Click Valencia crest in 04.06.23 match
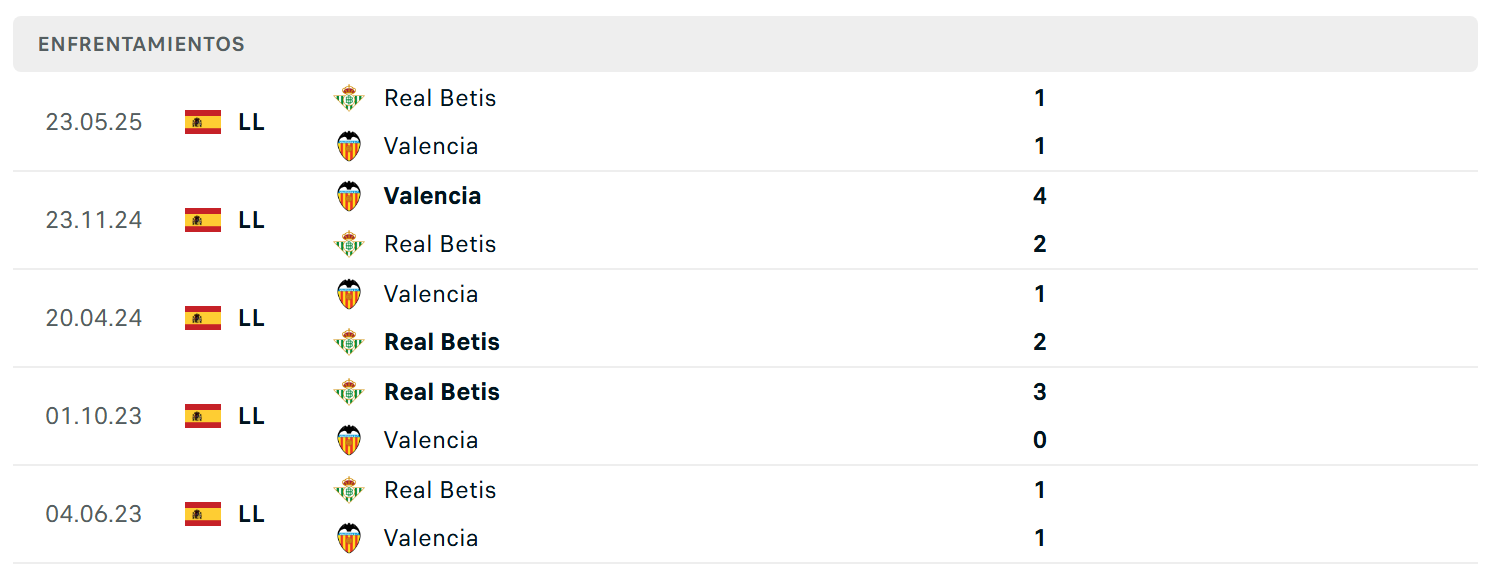 pyautogui.click(x=349, y=538)
